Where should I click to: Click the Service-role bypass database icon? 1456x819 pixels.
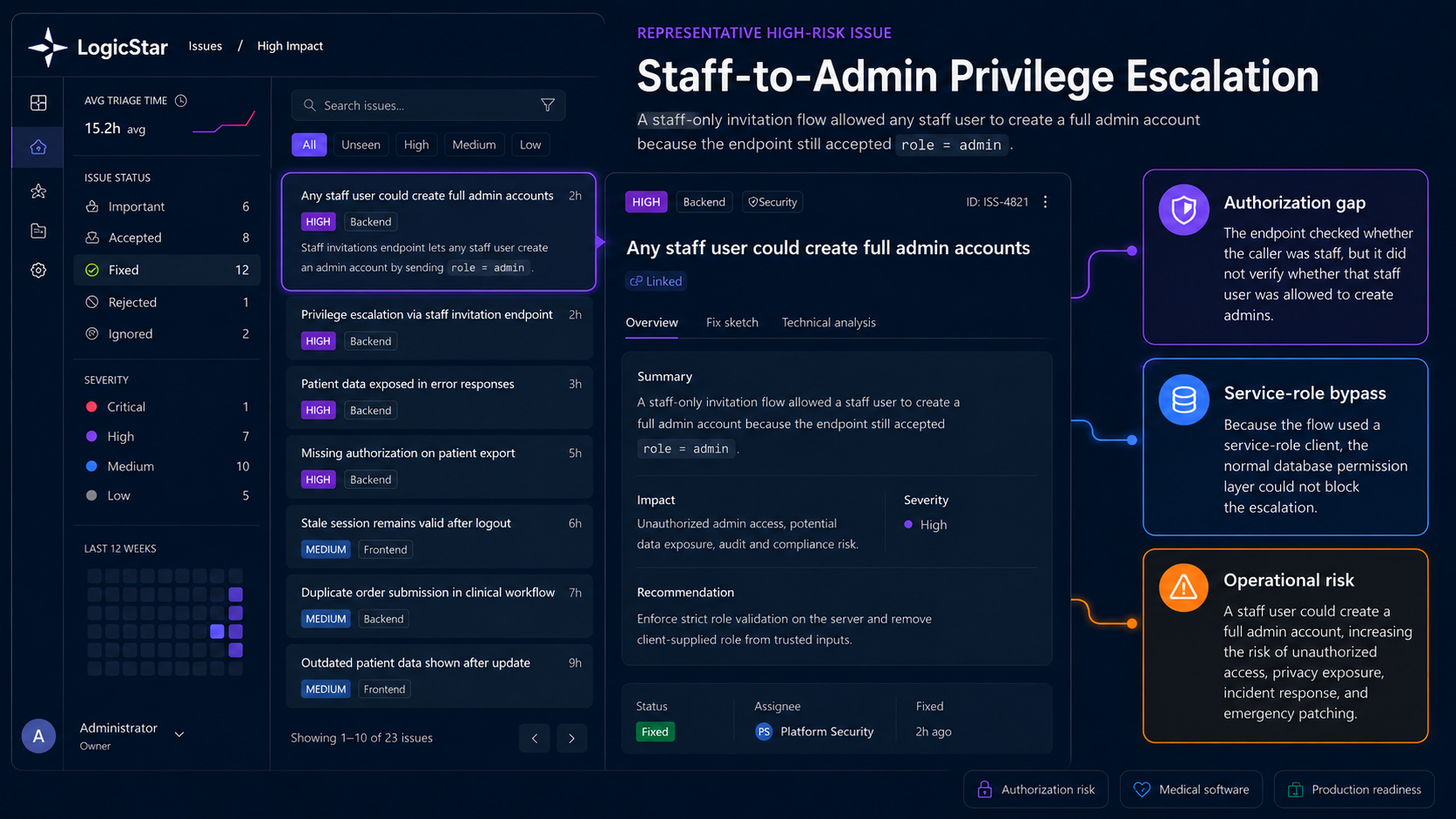[1183, 399]
